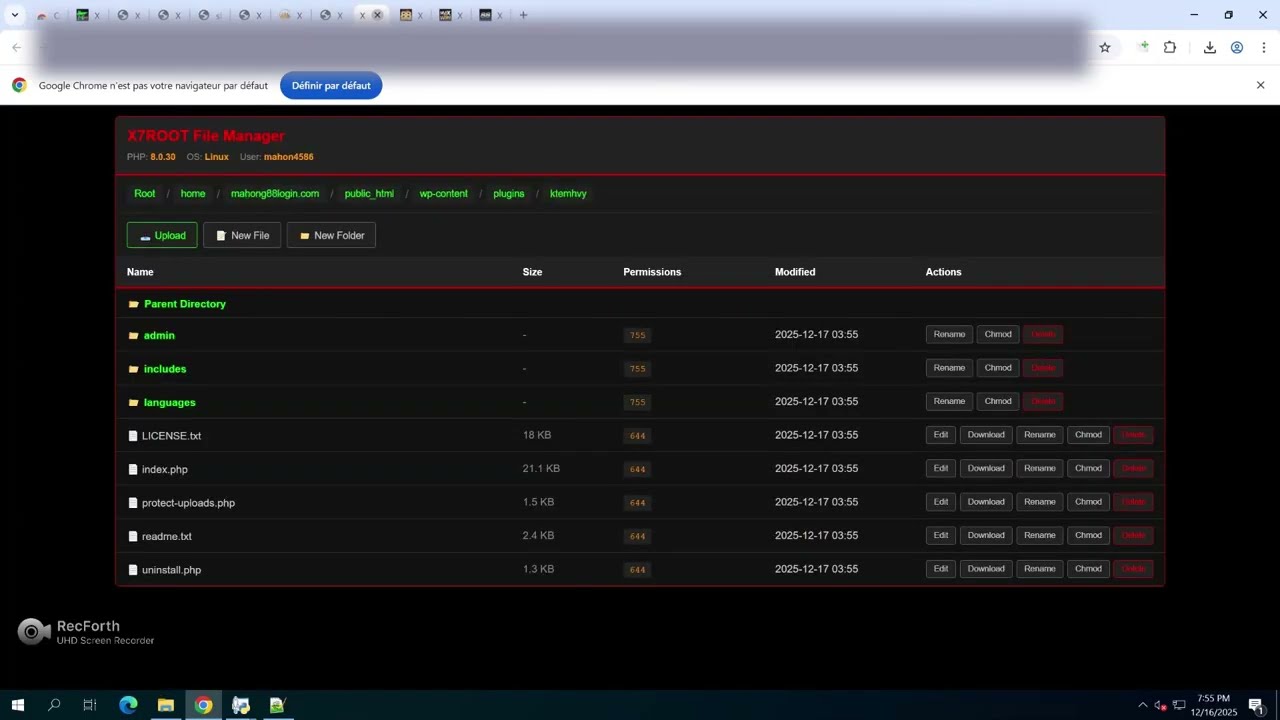1280x720 pixels.
Task: Open the includes folder
Action: point(165,369)
